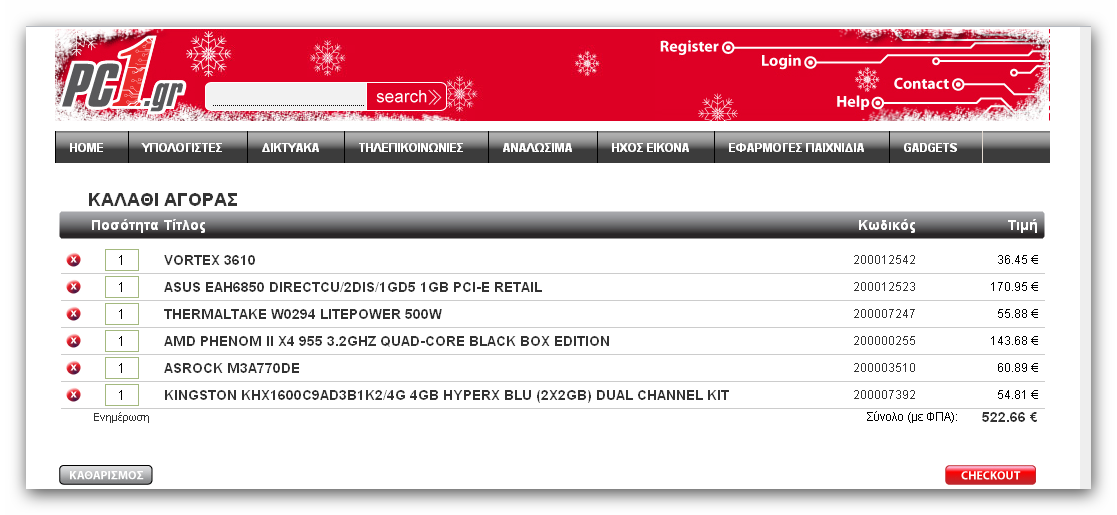Click the price 54.81 €
Viewport: 1117px width, 515px height.
pos(1017,395)
